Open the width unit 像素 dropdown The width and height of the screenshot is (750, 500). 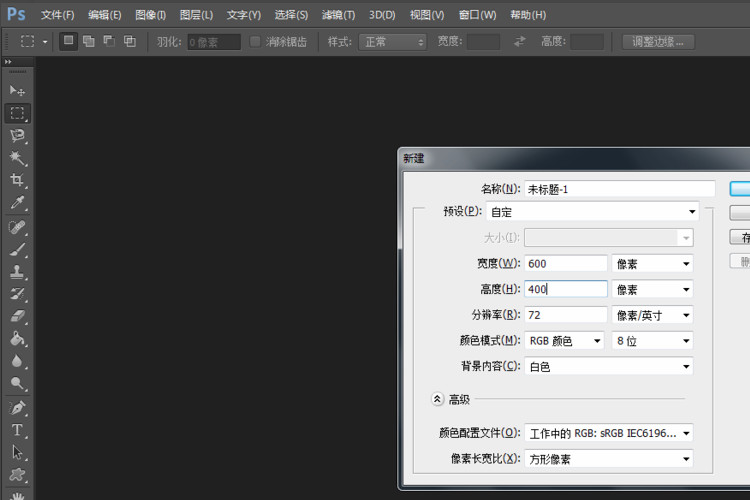click(652, 264)
